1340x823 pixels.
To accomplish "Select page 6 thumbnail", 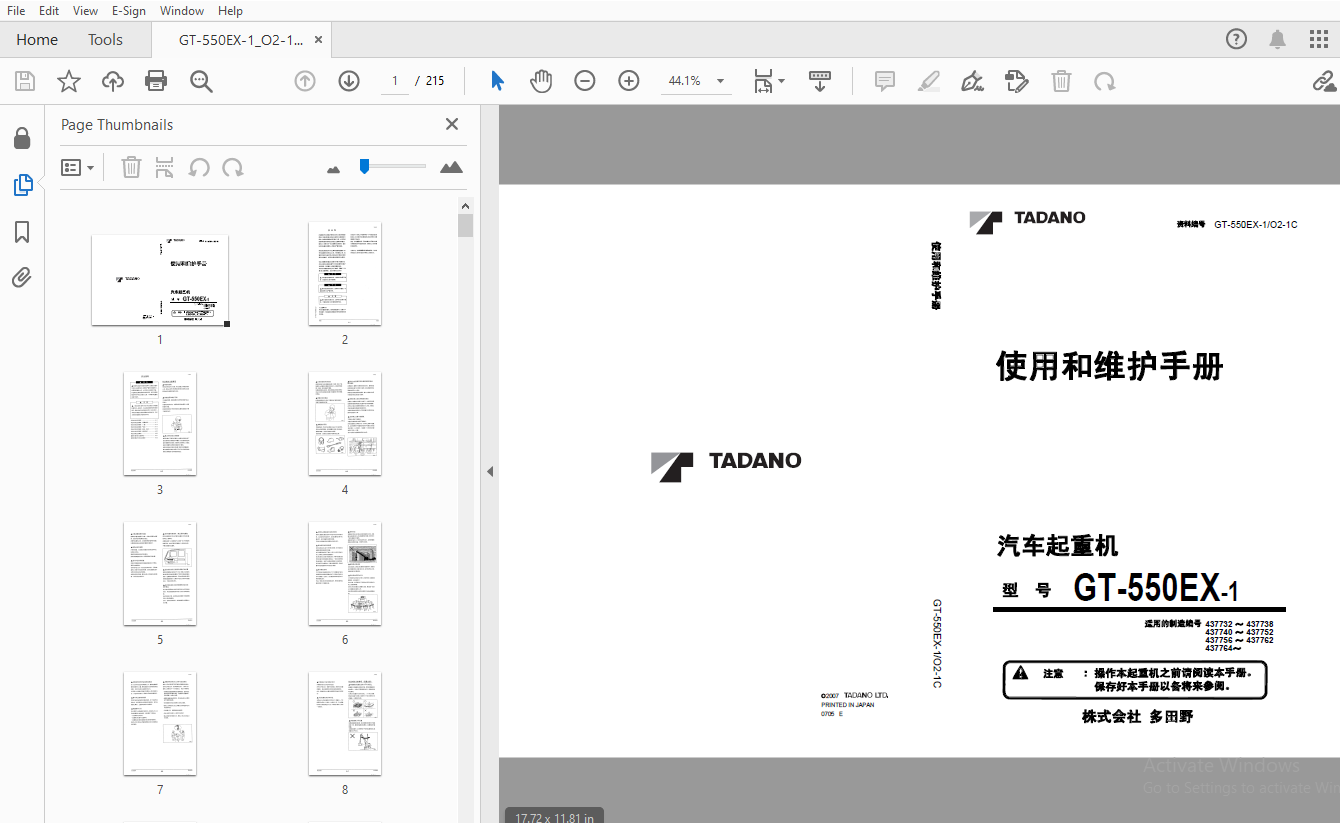I will 345,574.
